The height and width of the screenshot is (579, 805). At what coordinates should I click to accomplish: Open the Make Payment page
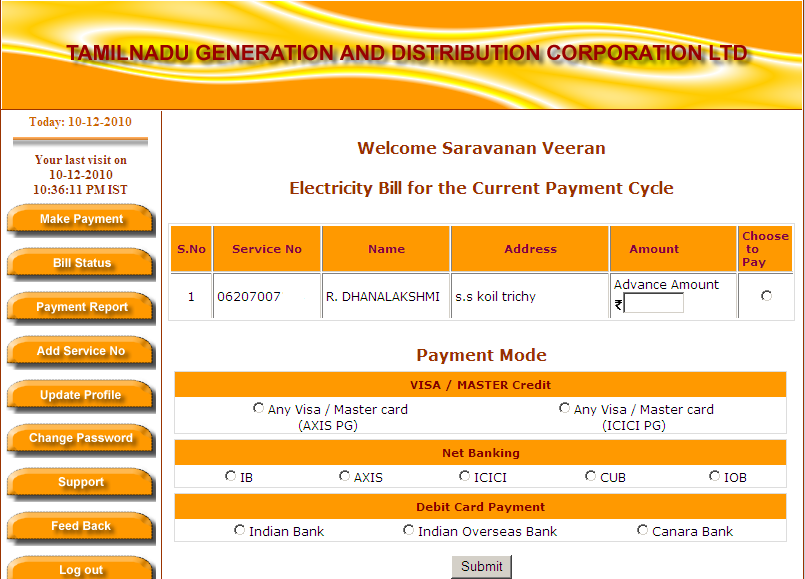pos(81,219)
